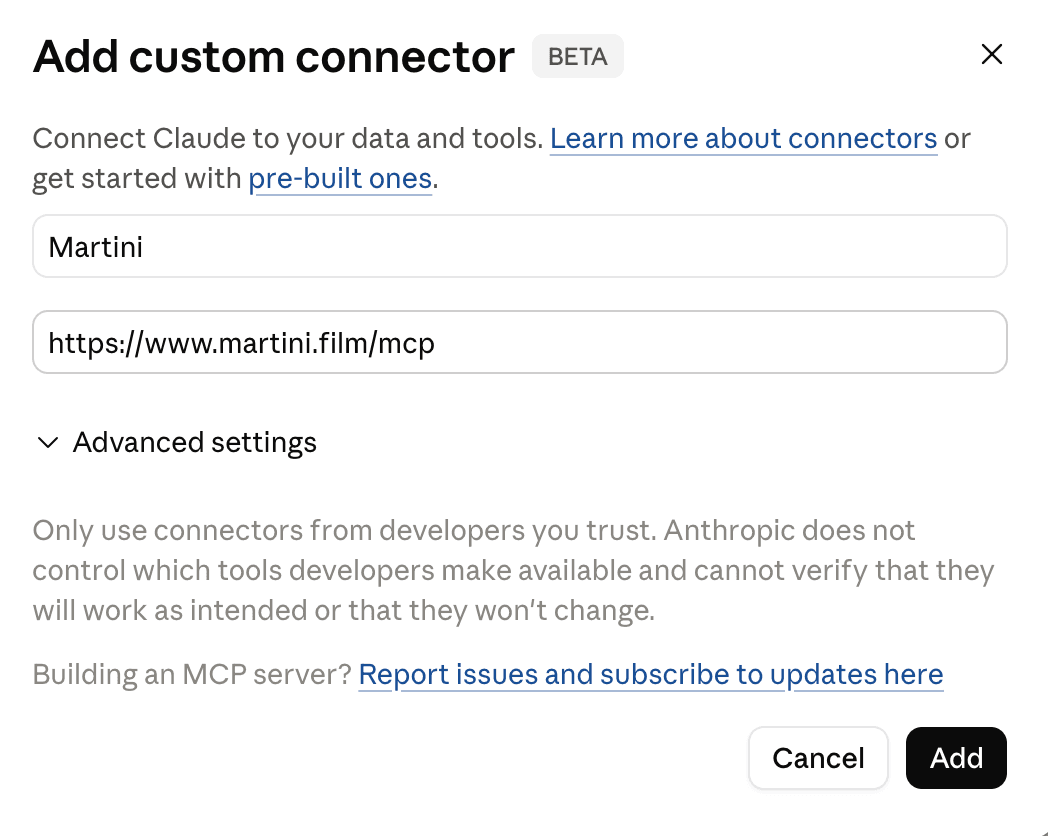Click the Add custom connector heading

tap(274, 57)
